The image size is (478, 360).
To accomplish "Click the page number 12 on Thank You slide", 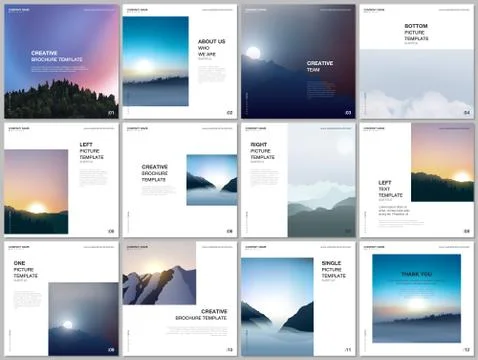I will (x=467, y=350).
